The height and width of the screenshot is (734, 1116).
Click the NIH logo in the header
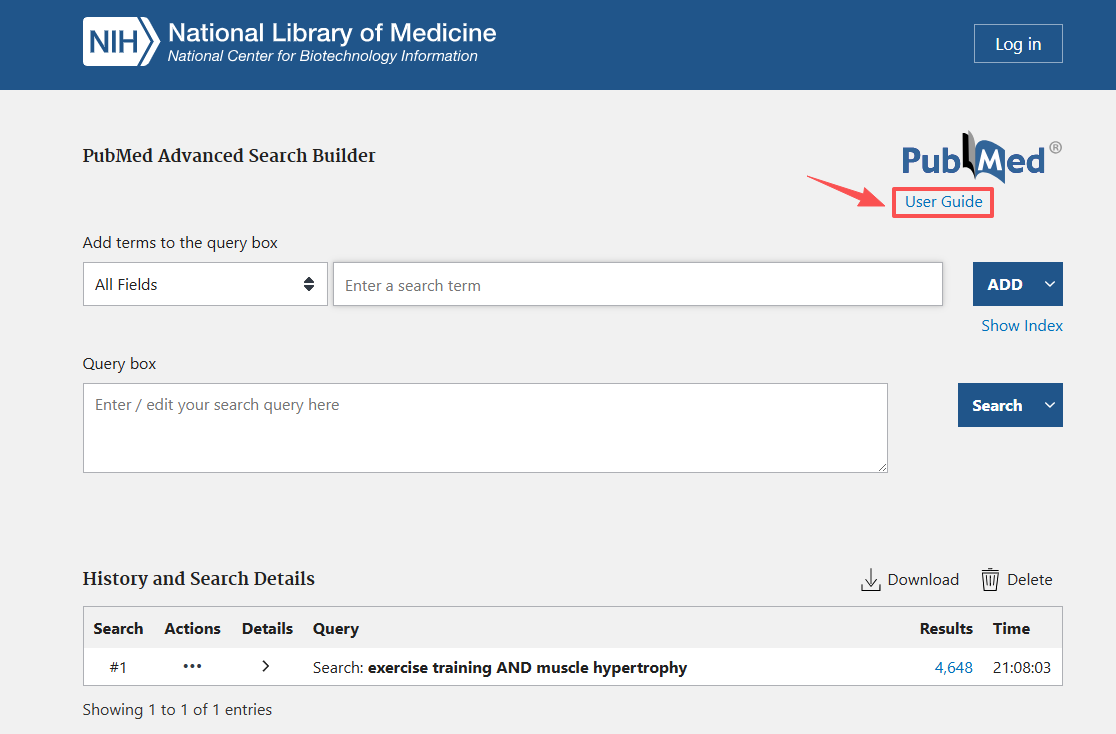(120, 44)
